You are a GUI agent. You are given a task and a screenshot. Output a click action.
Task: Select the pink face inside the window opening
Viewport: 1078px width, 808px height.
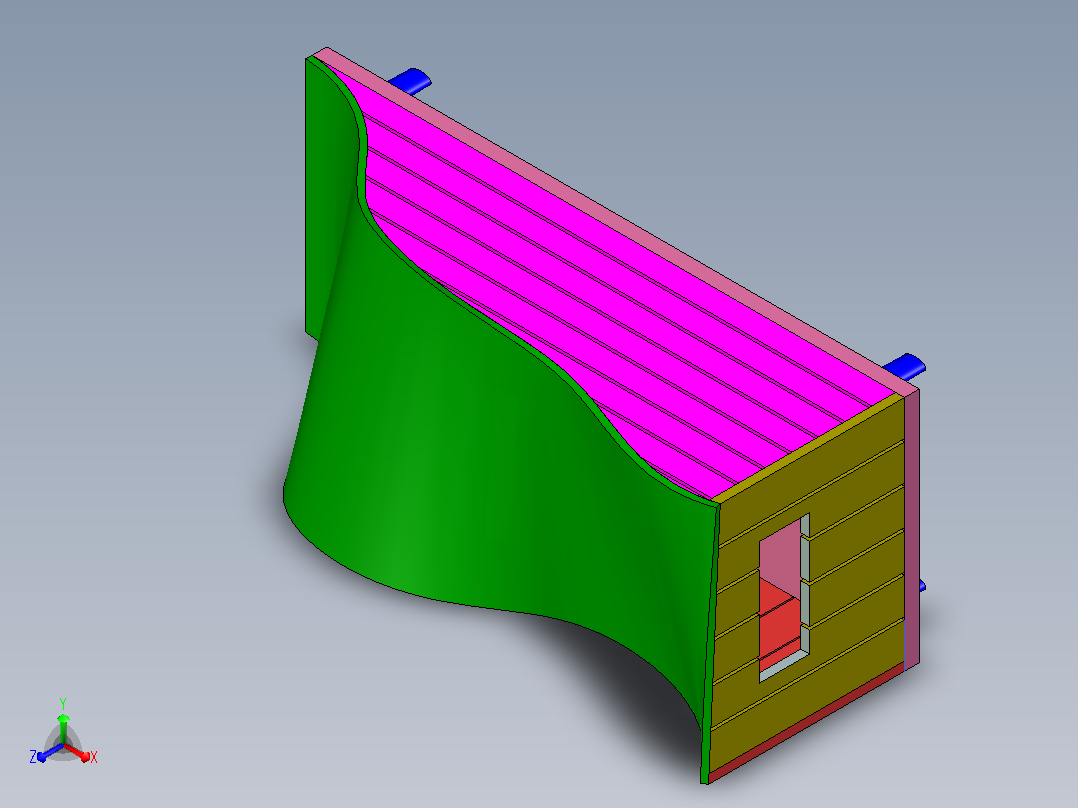780,554
